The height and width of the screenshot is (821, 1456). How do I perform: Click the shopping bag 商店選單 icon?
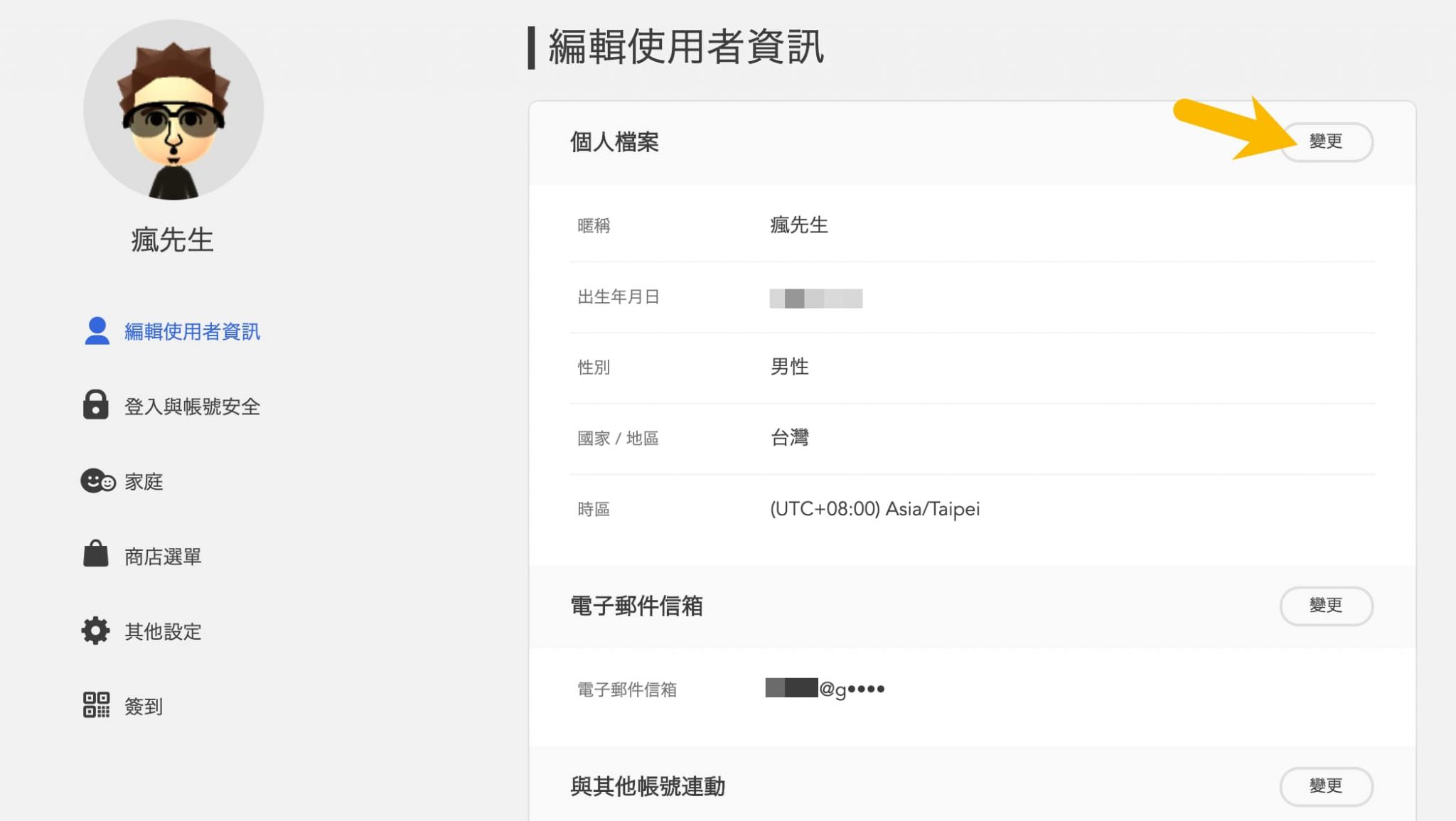coord(95,555)
